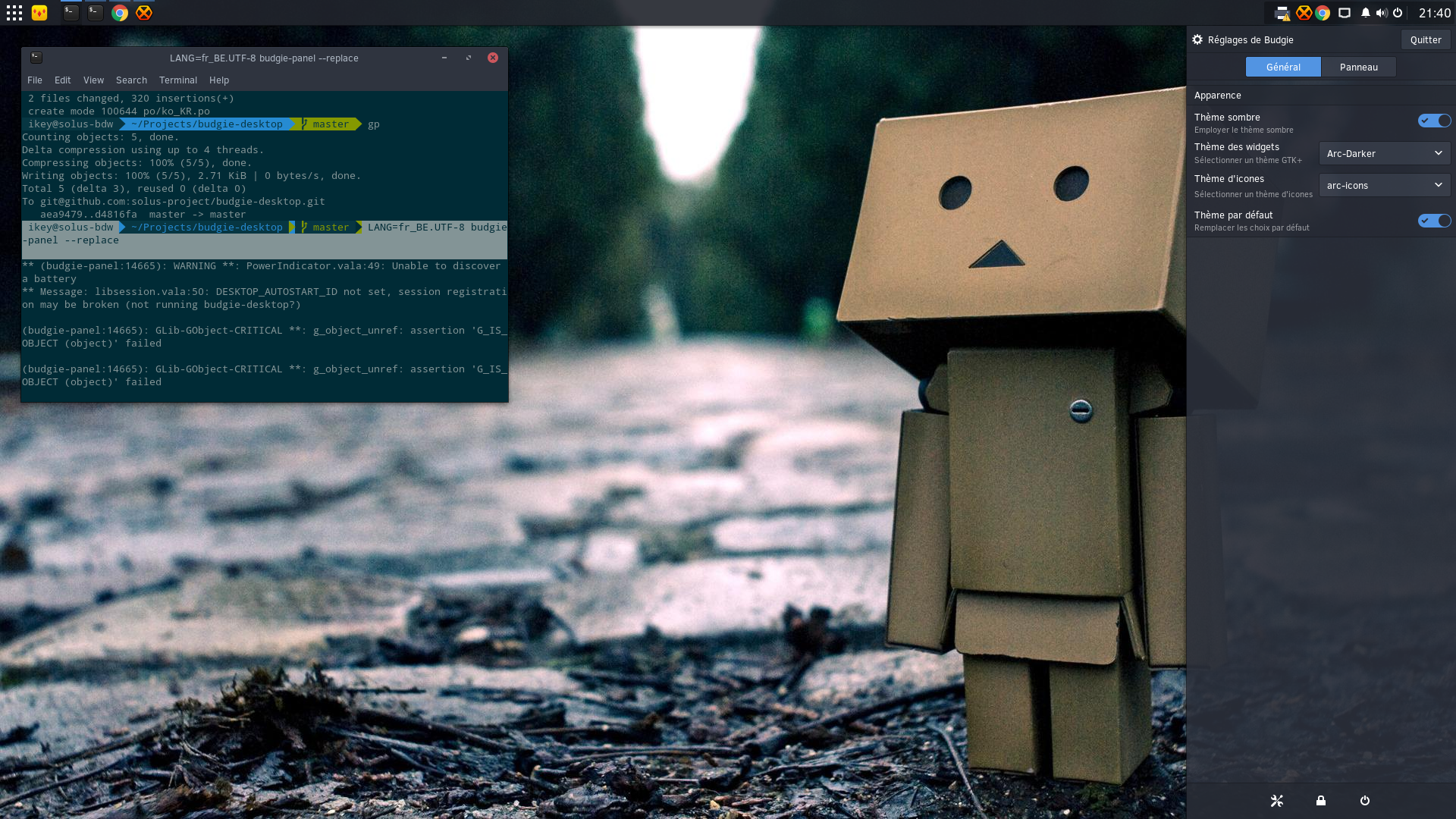This screenshot has height=819, width=1456.
Task: Click the 'create mode 100644 po/ko_KR.po' line
Action: pyautogui.click(x=118, y=111)
